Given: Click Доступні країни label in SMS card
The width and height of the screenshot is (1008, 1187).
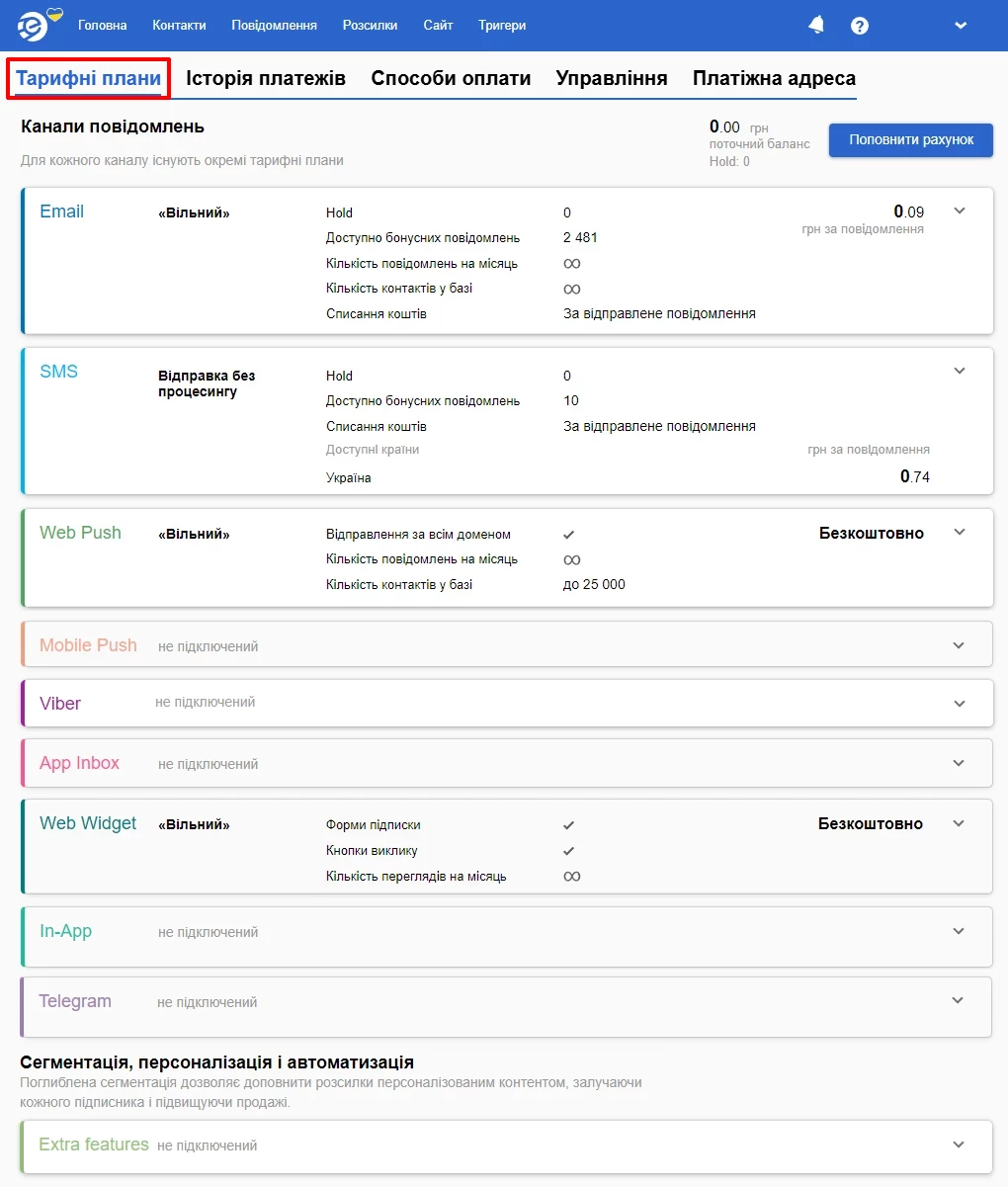Looking at the screenshot, I should click(x=373, y=449).
